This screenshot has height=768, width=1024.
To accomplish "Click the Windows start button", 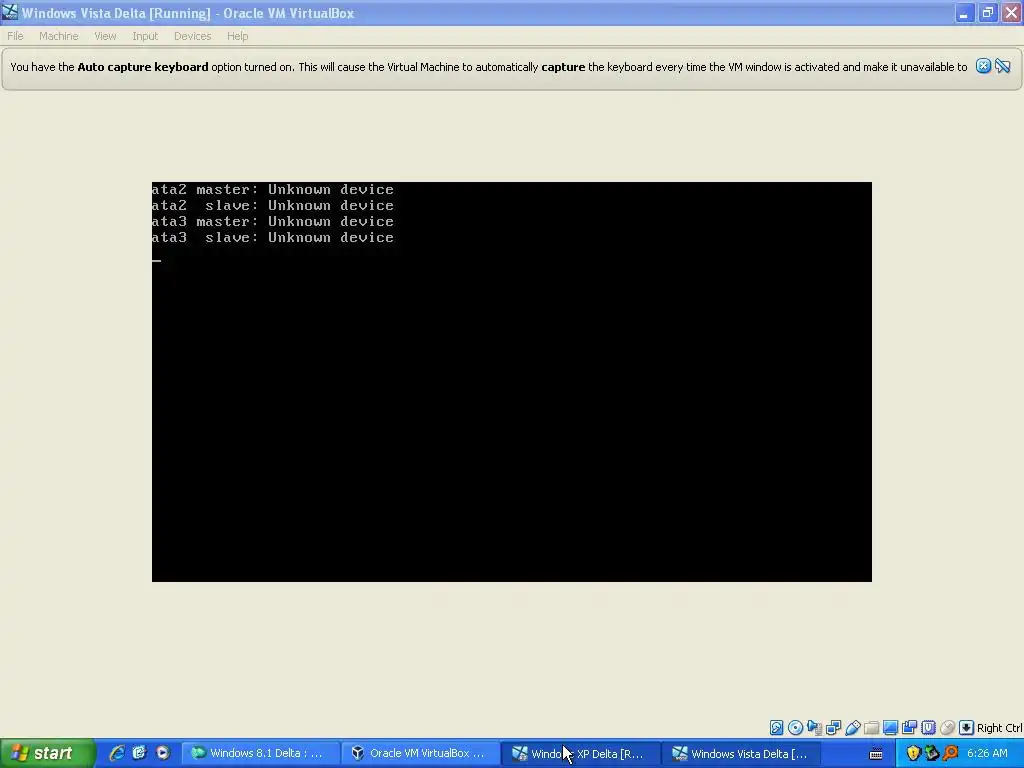I will pos(47,753).
